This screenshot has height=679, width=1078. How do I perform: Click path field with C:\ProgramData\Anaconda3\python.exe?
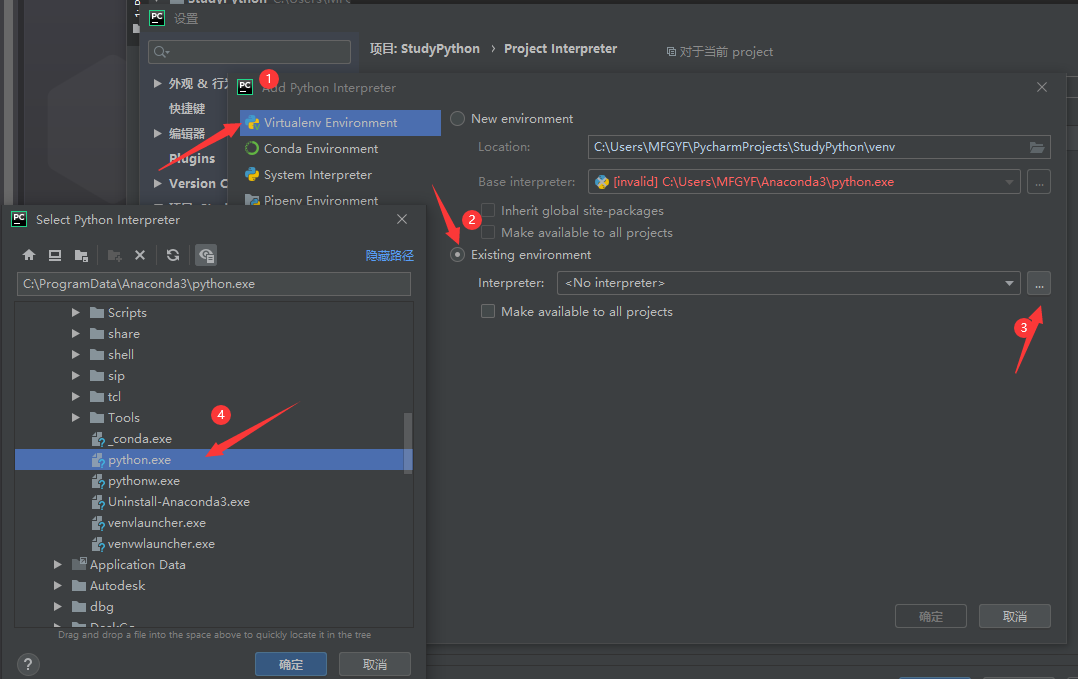[214, 284]
